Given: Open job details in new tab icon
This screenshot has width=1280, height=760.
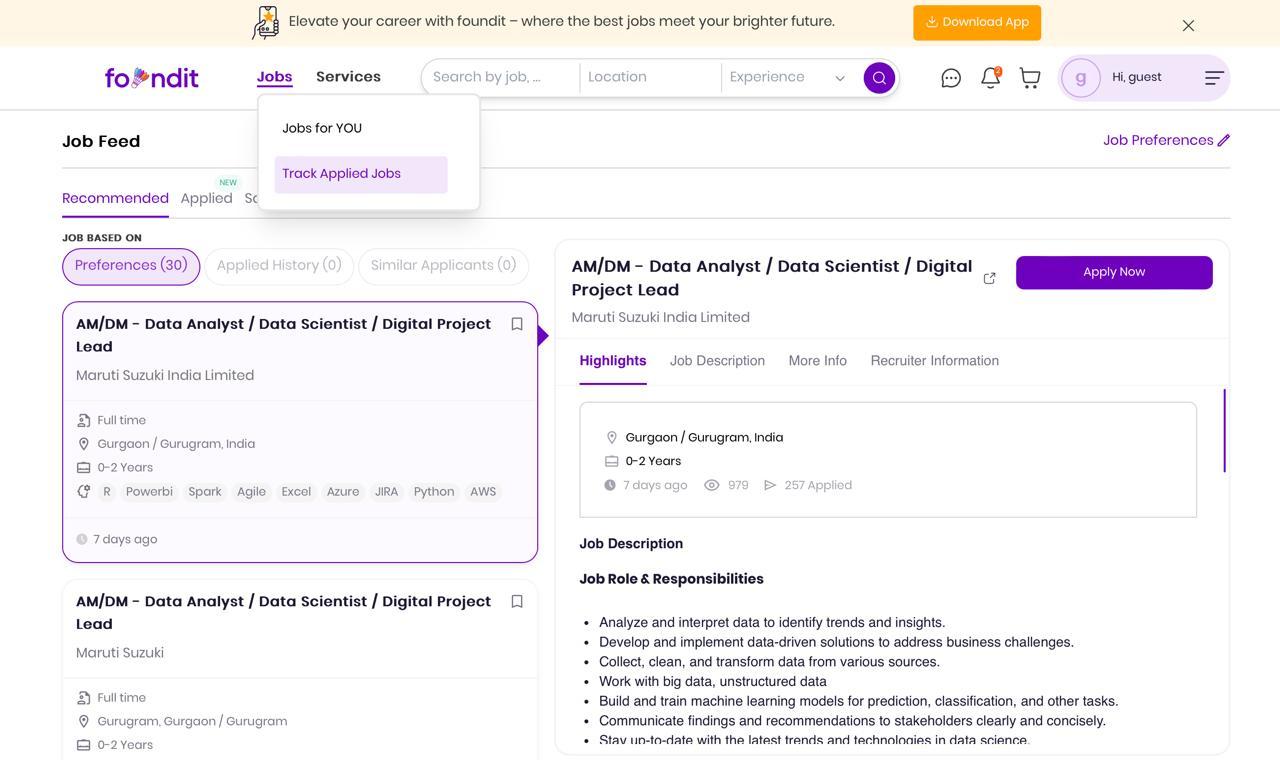Looking at the screenshot, I should [x=989, y=278].
